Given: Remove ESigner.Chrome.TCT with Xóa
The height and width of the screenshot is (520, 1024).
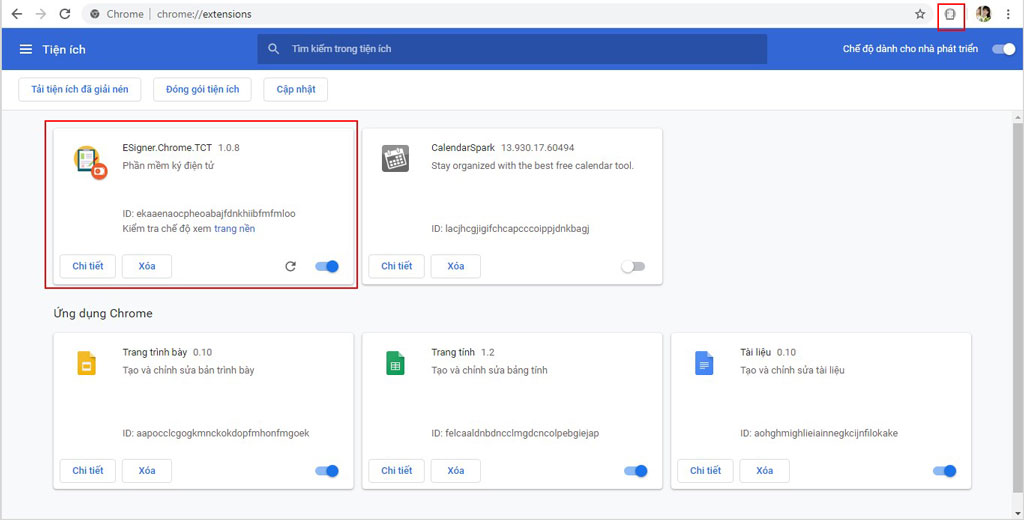Looking at the screenshot, I should point(147,266).
